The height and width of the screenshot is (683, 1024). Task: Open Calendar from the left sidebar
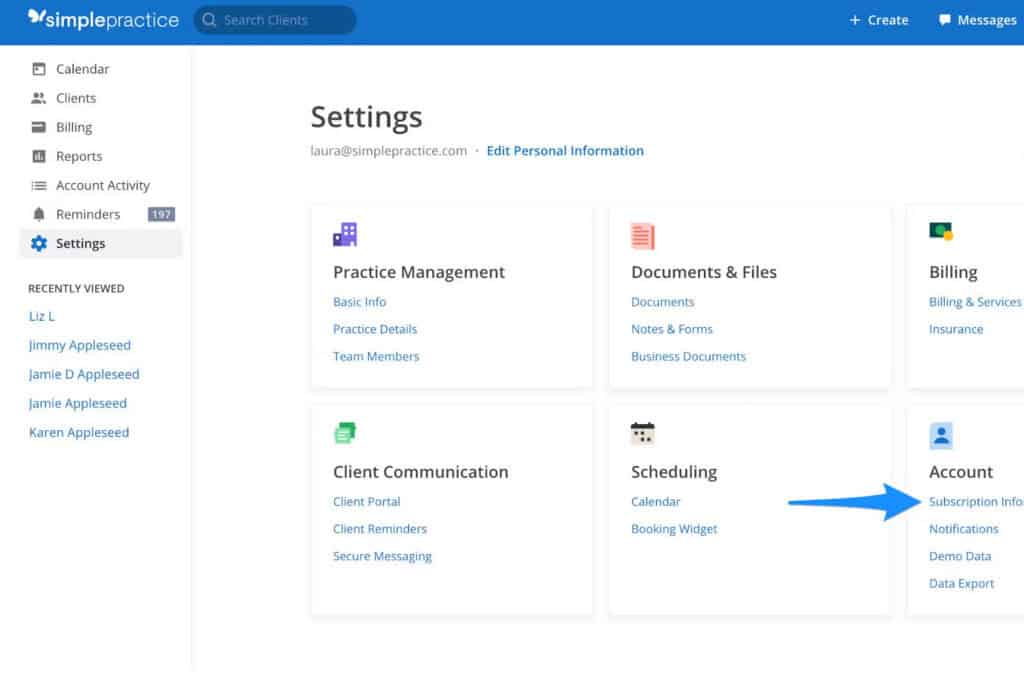(x=82, y=69)
